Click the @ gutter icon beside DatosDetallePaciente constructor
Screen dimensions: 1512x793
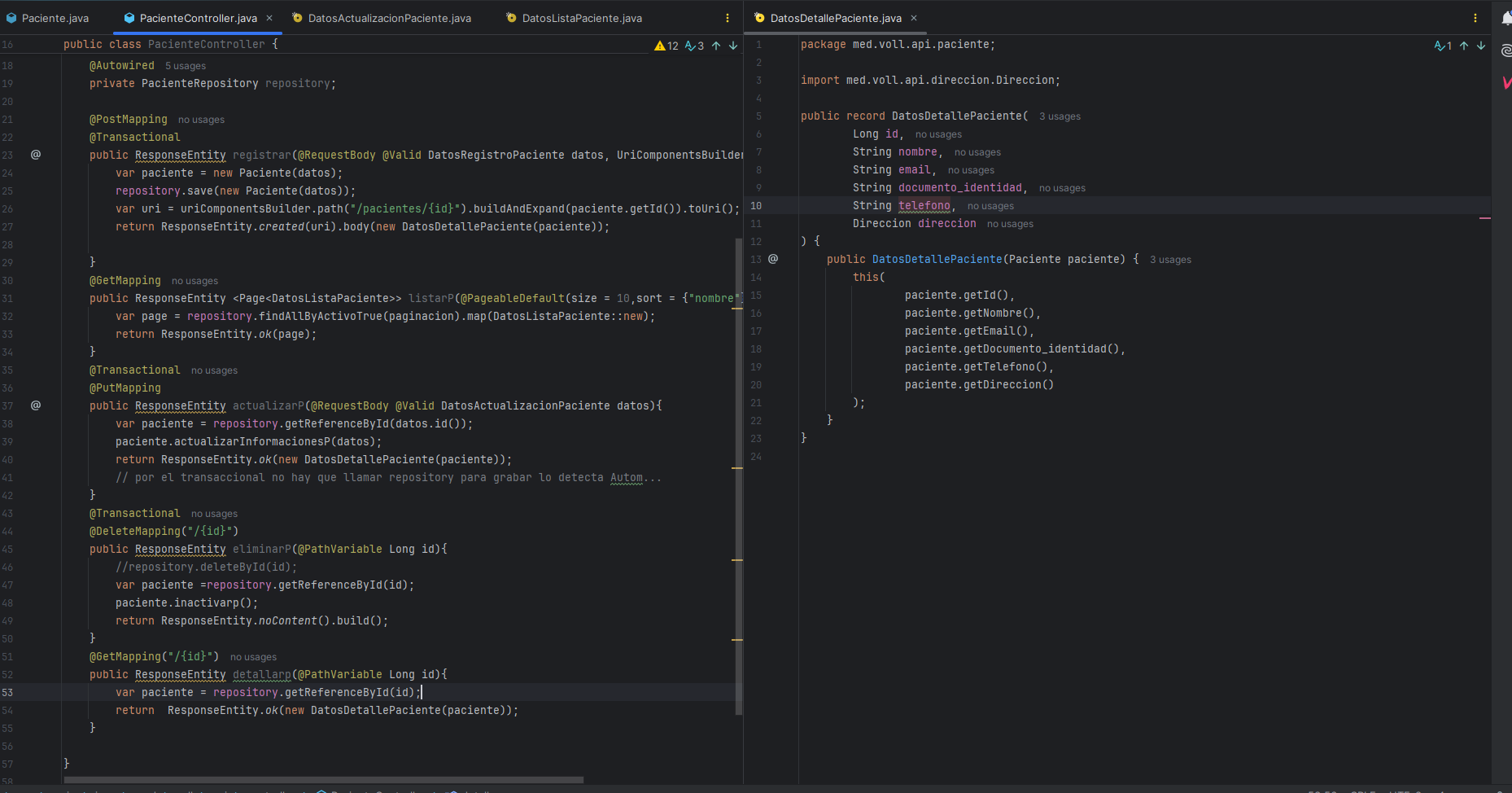[773, 258]
